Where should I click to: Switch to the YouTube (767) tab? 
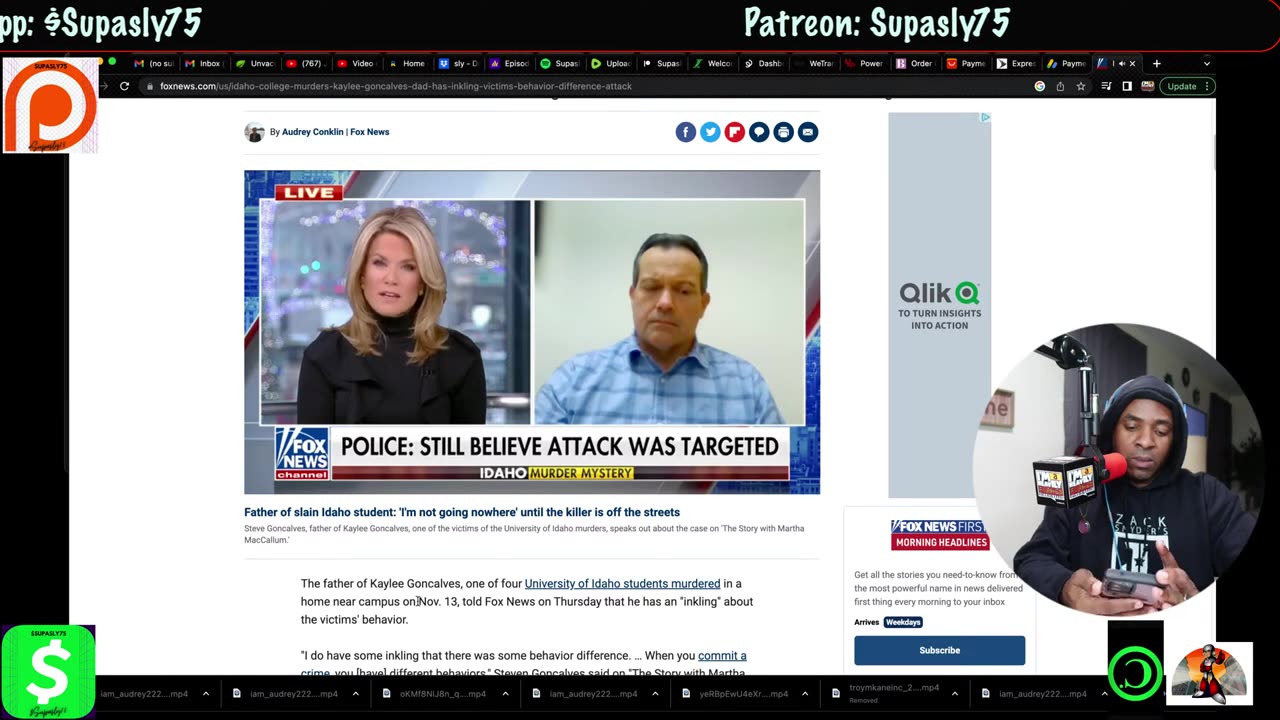pyautogui.click(x=306, y=63)
